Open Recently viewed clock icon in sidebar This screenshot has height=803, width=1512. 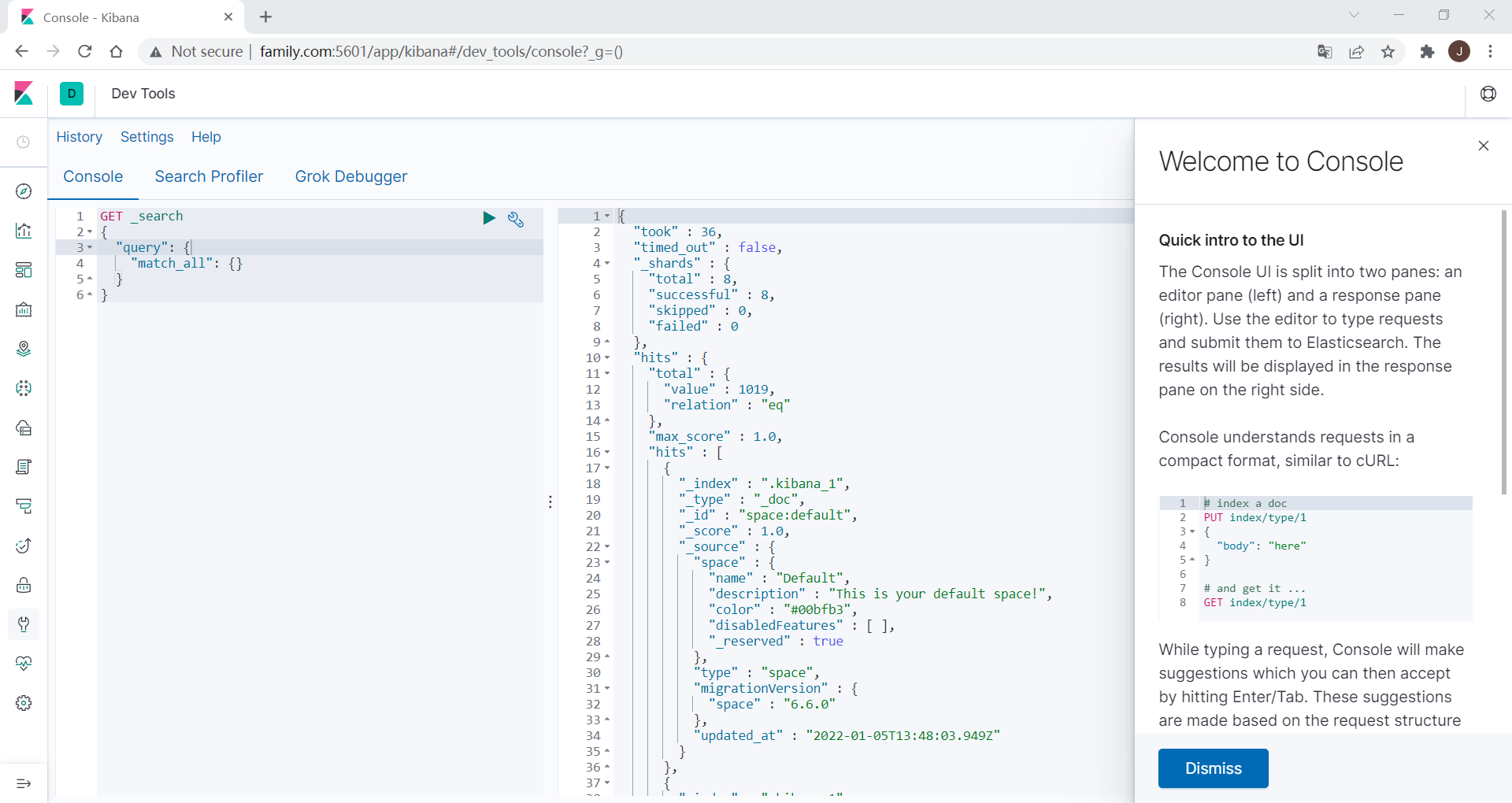24,142
